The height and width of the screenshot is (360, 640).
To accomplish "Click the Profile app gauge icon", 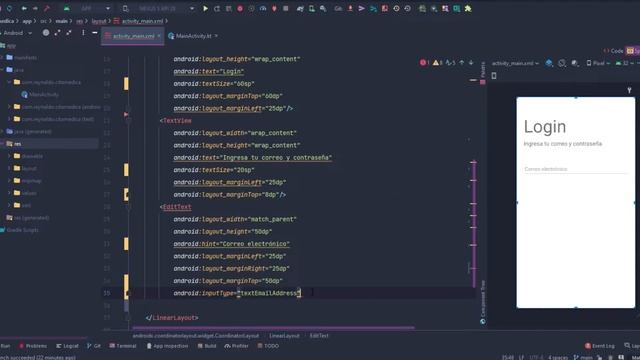I will tap(263, 8).
